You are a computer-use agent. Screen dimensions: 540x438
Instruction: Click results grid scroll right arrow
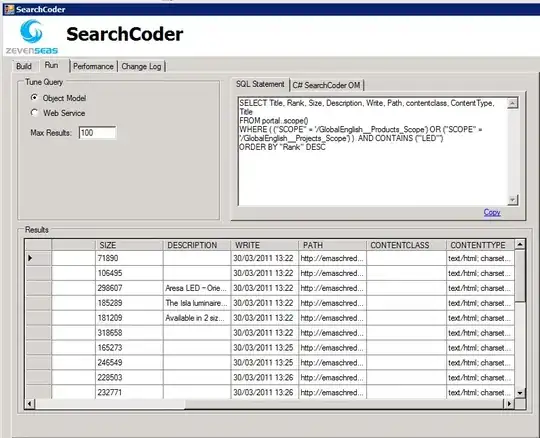click(x=509, y=403)
